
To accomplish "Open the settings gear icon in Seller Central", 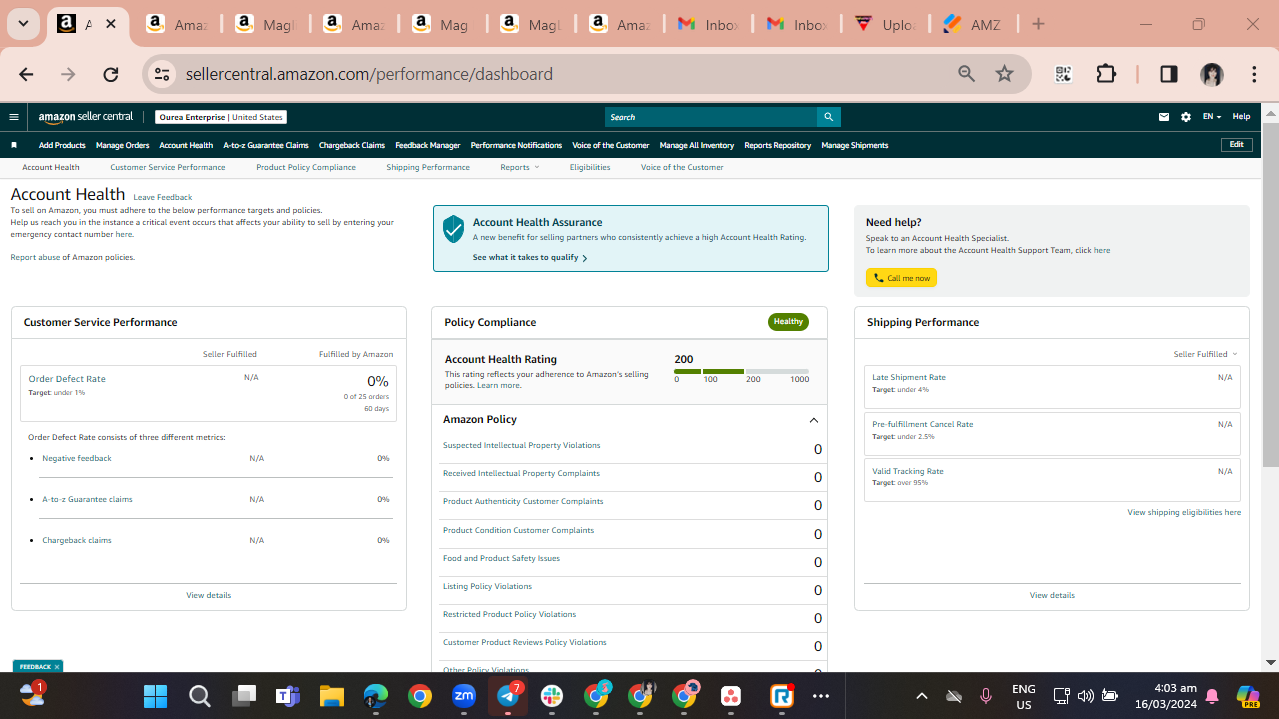I will click(x=1186, y=117).
